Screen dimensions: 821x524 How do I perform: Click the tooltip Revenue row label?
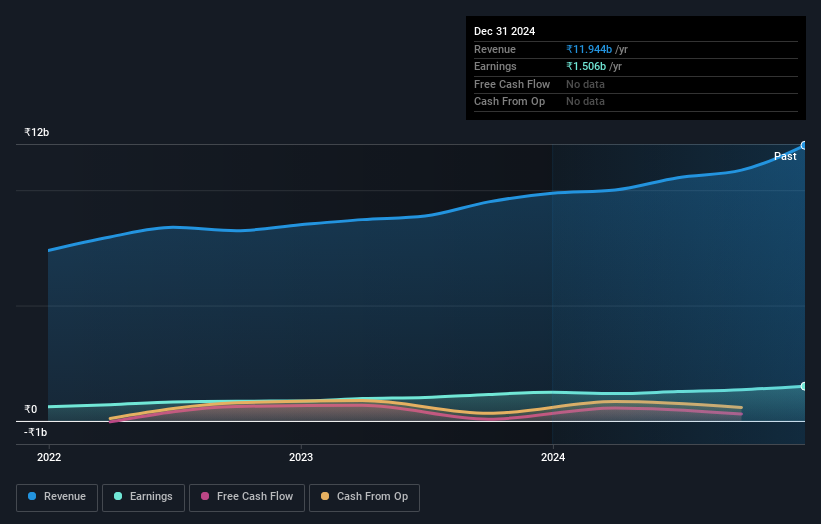tap(495, 49)
